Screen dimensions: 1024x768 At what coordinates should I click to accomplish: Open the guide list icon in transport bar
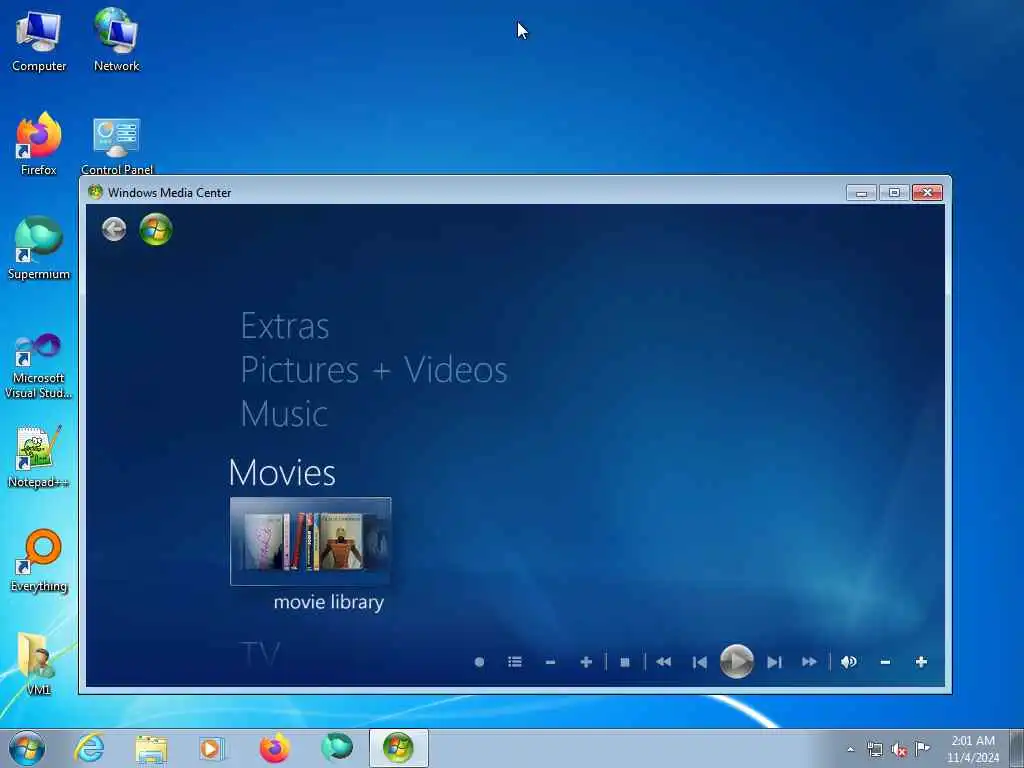coord(515,662)
